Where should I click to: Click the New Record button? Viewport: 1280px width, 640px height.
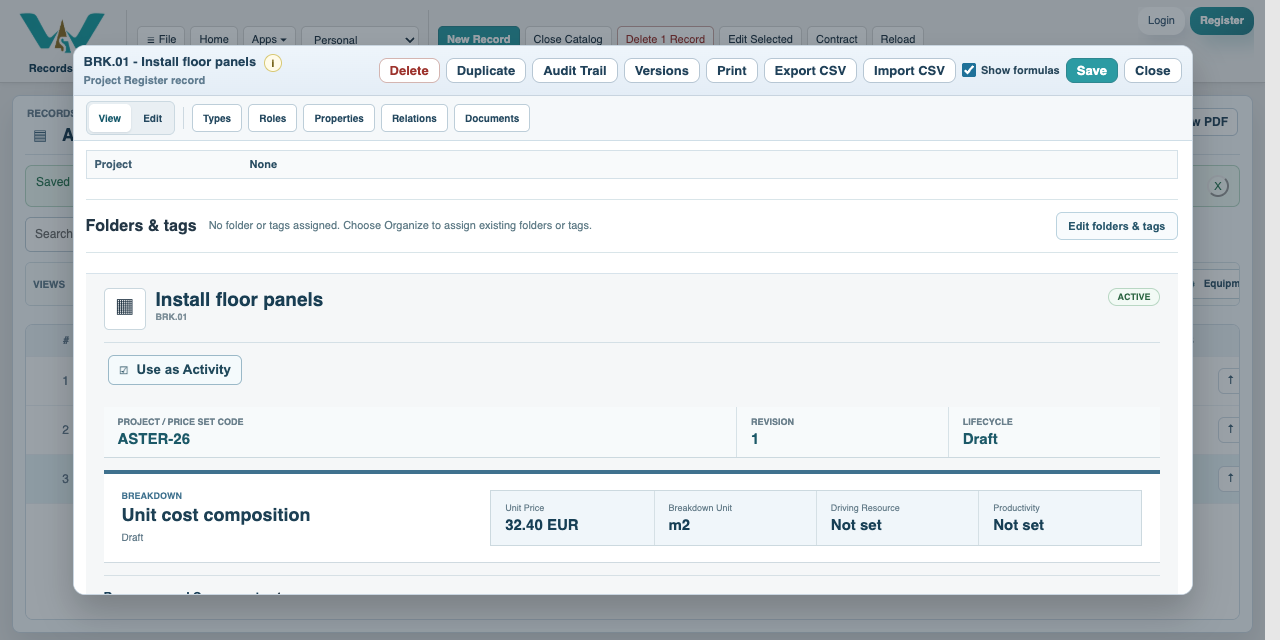click(479, 39)
